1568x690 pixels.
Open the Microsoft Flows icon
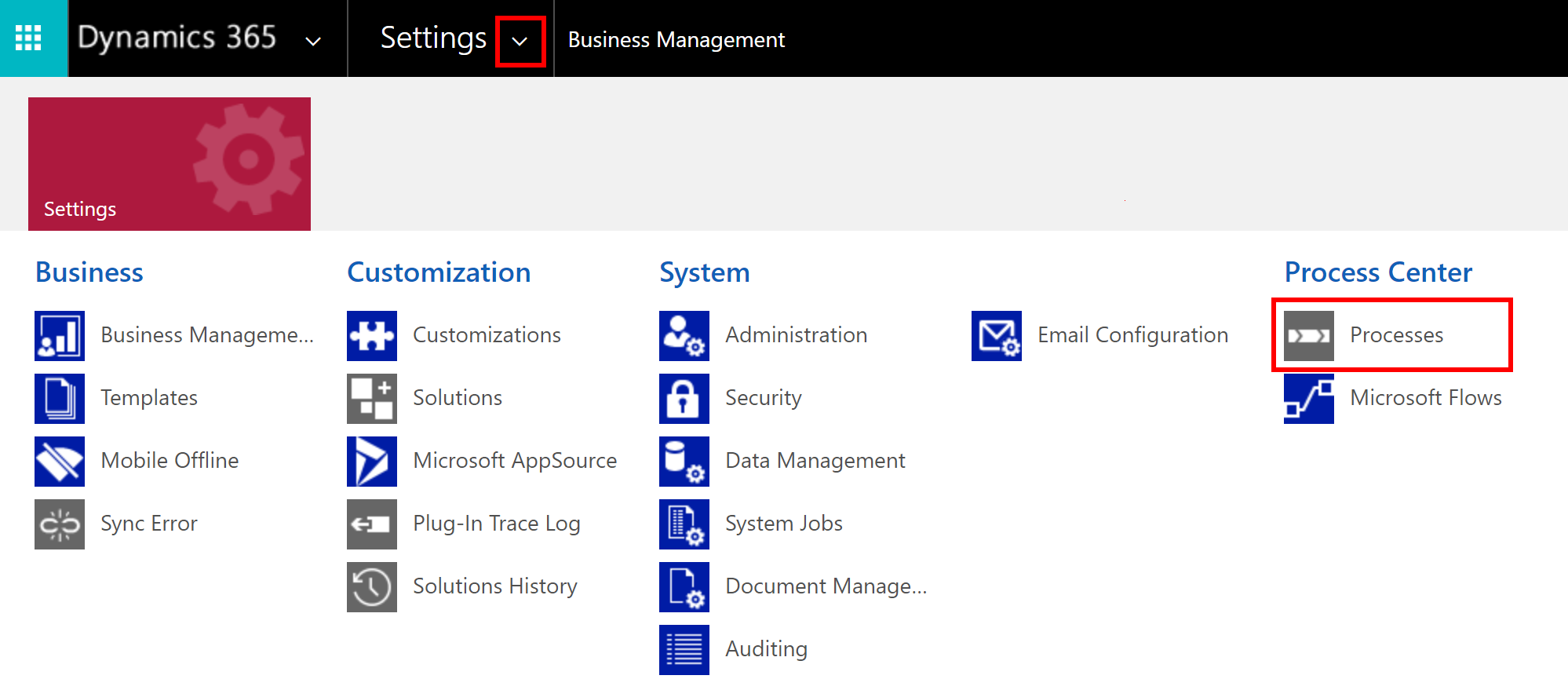(1308, 398)
